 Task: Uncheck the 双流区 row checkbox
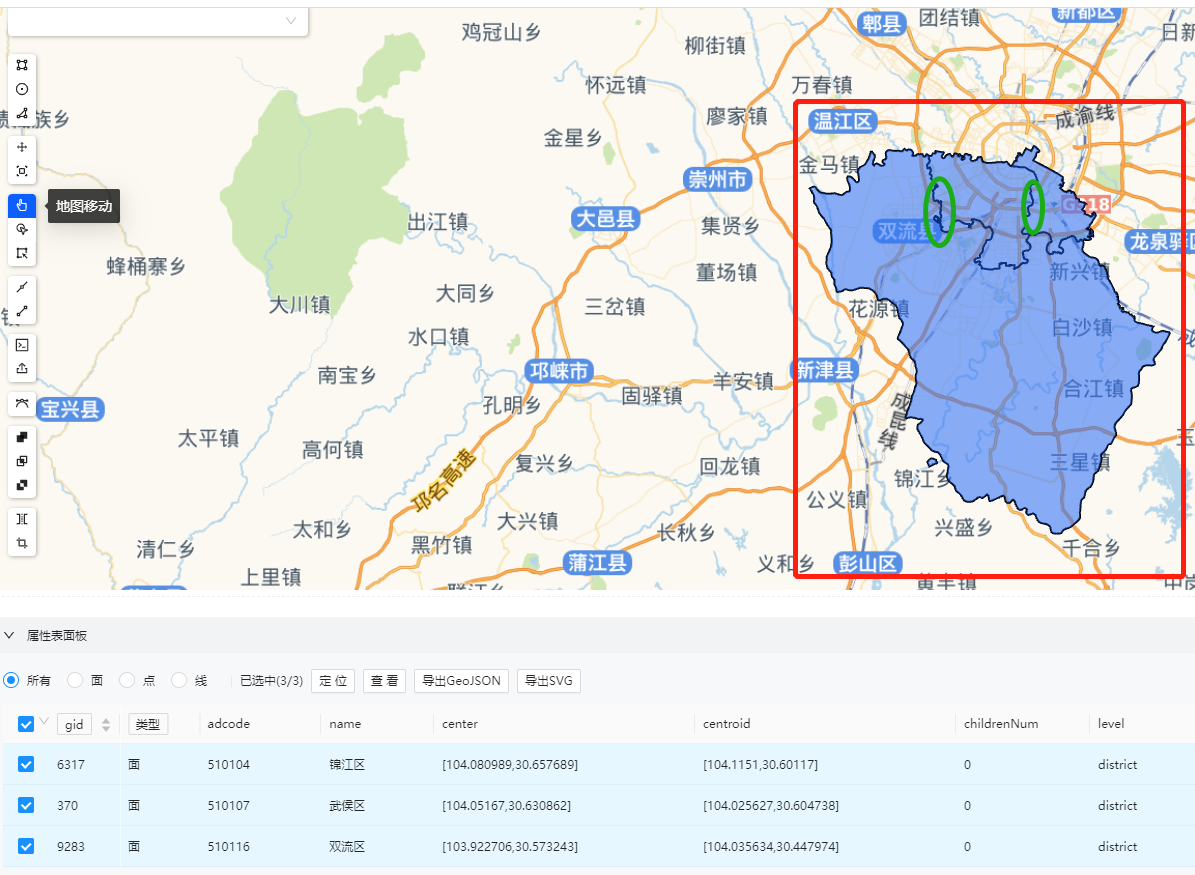coord(26,846)
